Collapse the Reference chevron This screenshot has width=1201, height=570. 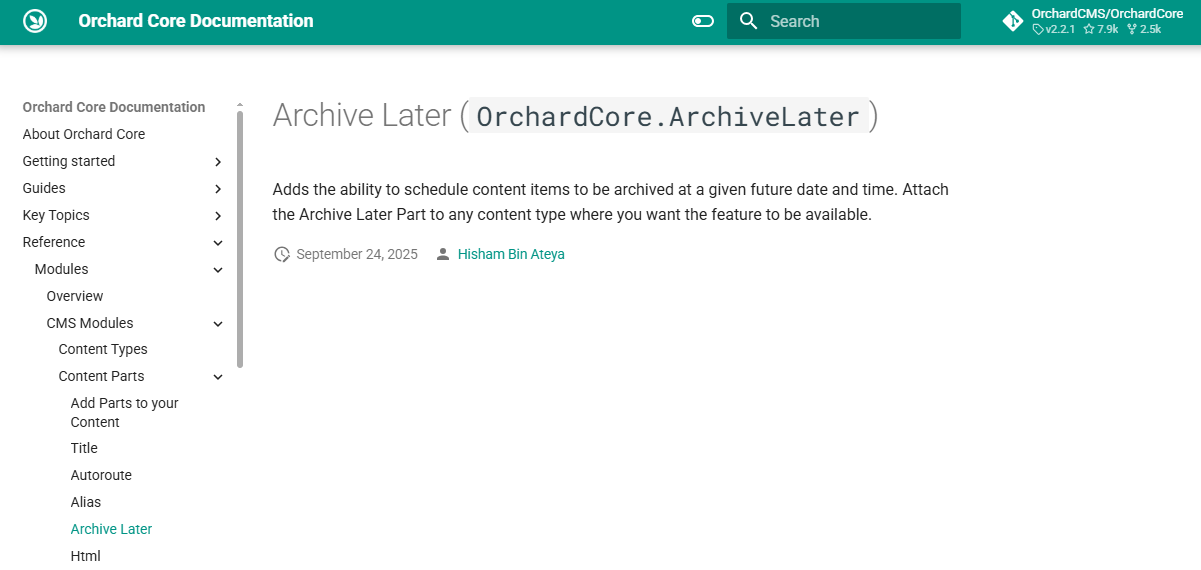218,243
